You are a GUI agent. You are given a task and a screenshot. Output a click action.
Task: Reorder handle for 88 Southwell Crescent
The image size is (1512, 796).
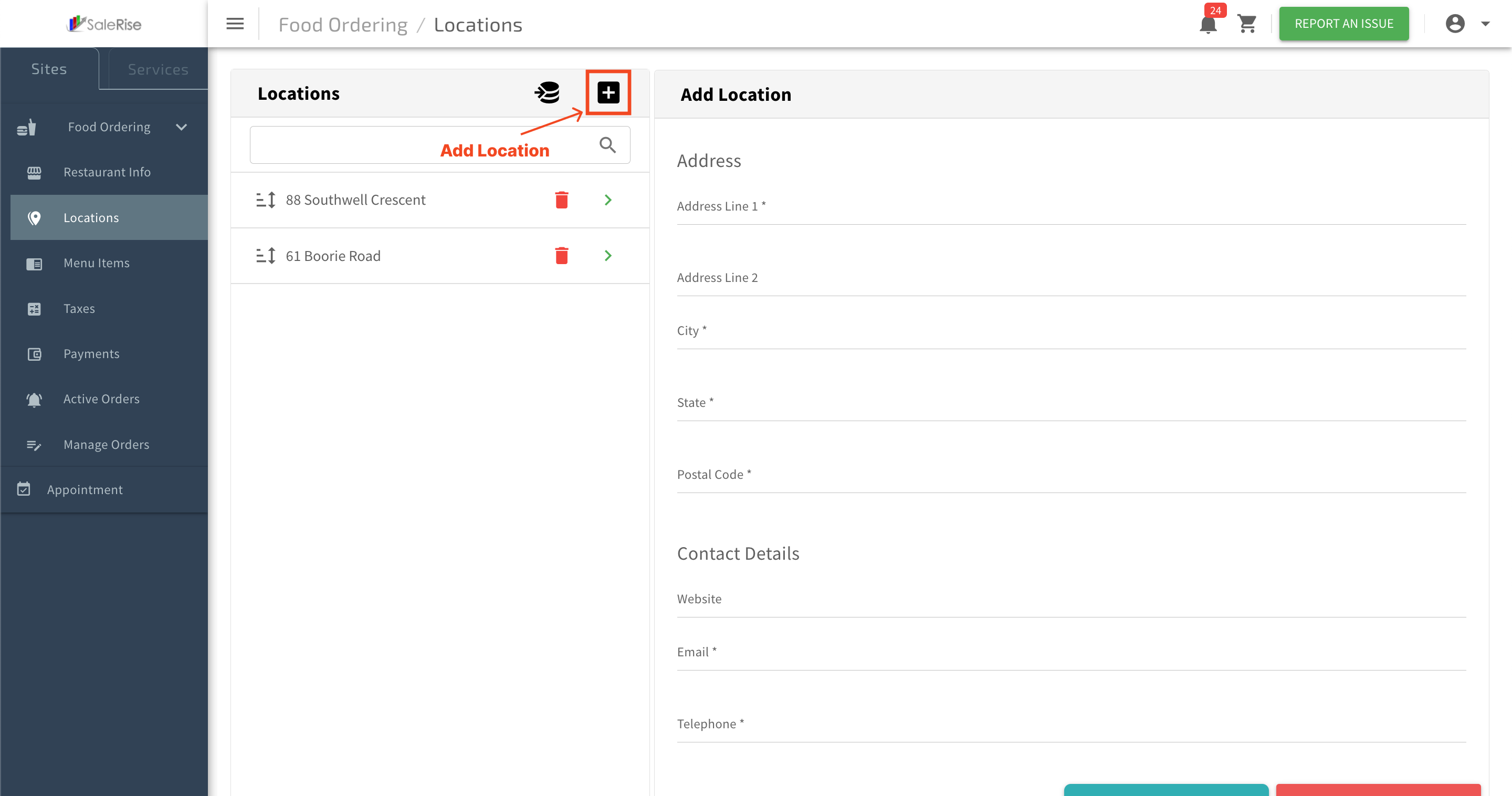click(x=265, y=200)
